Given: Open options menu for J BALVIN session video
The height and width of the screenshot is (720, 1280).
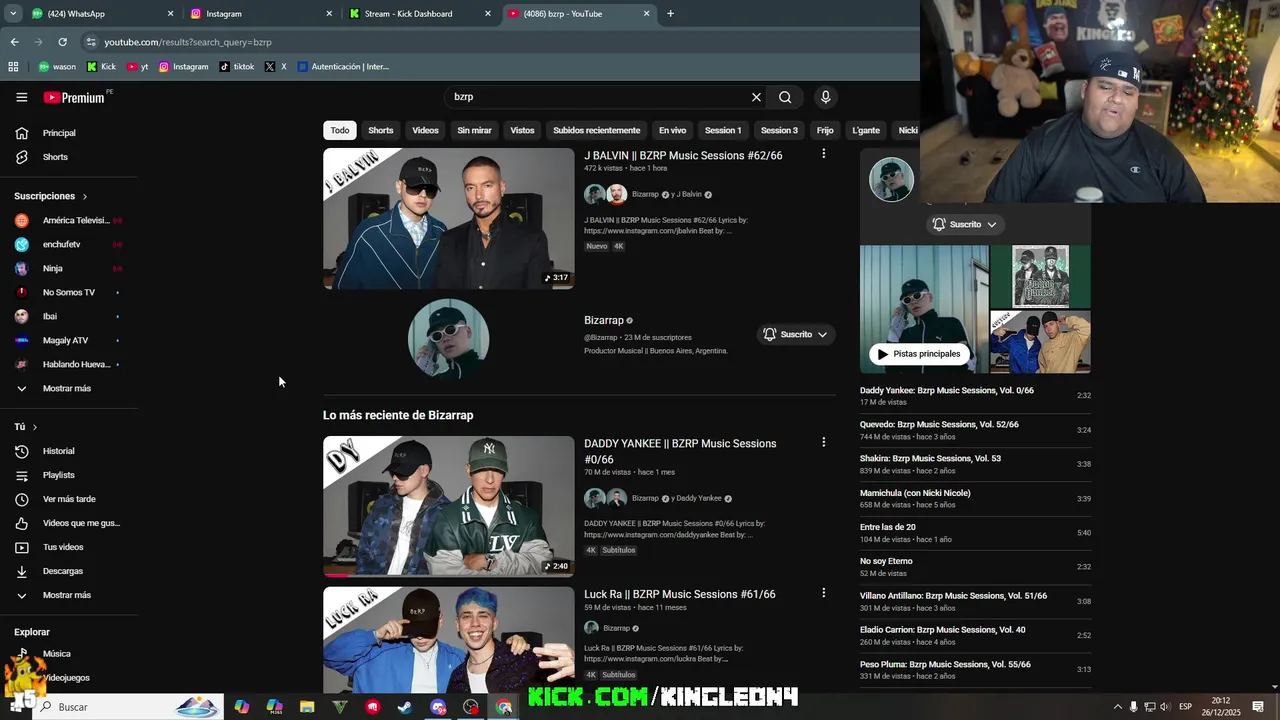Looking at the screenshot, I should (823, 154).
